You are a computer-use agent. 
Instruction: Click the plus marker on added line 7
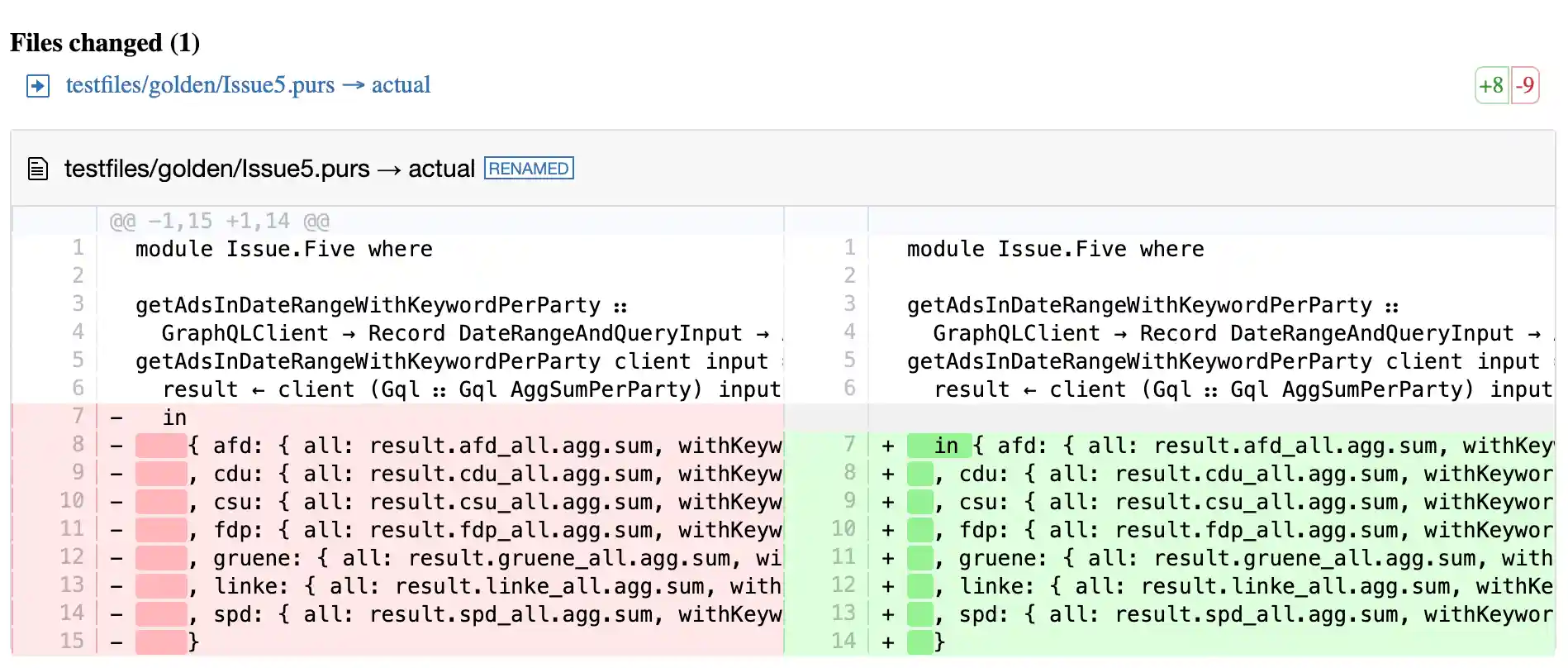point(888,446)
